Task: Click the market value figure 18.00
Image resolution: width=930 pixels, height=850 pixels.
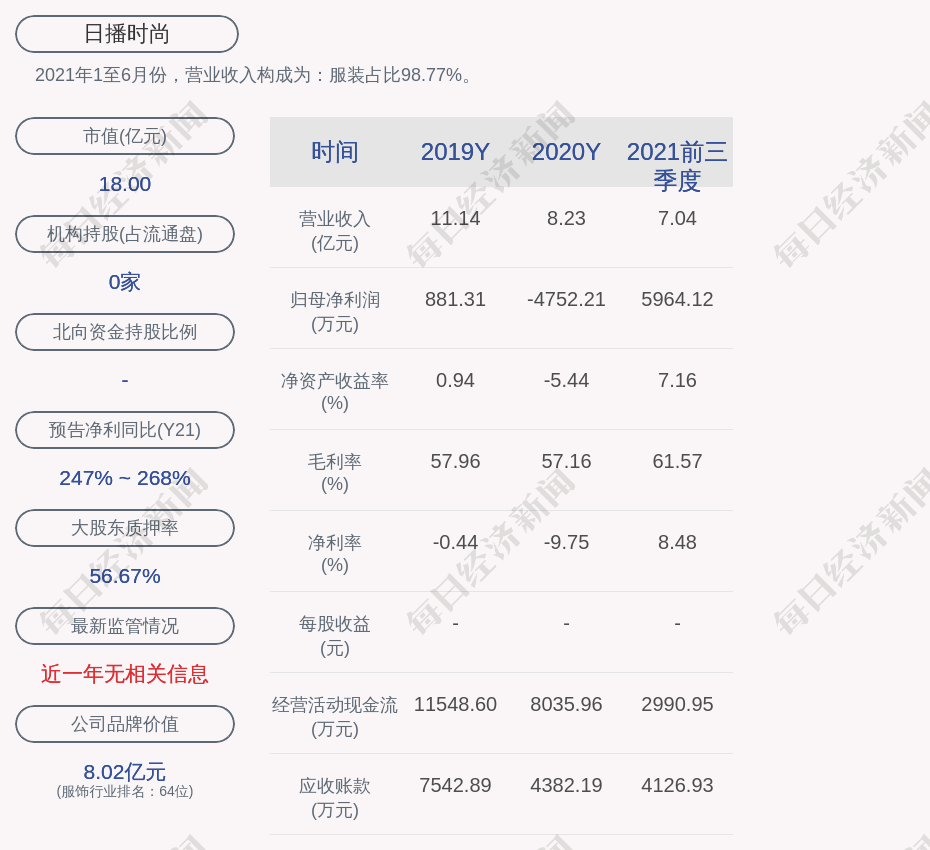Action: [125, 184]
